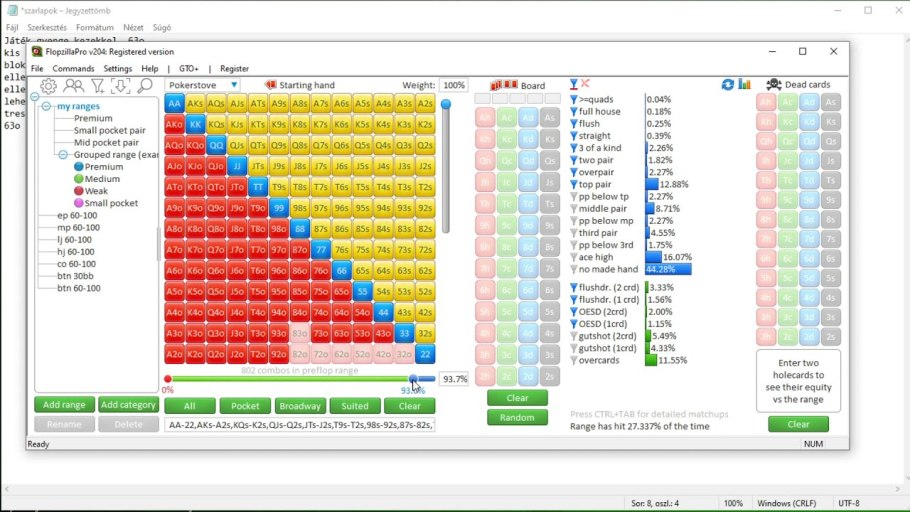Screen dimensions: 910x512
Task: Open the Commands menu
Action: (73, 69)
